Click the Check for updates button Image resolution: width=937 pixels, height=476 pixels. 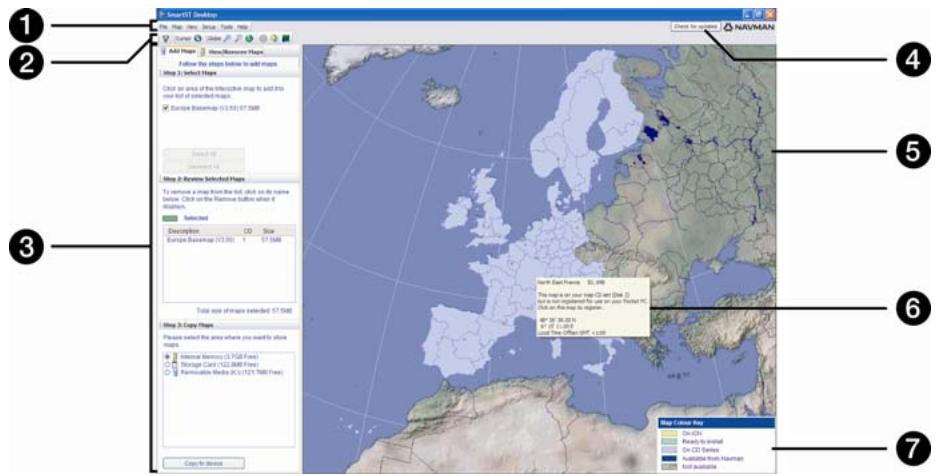696,27
